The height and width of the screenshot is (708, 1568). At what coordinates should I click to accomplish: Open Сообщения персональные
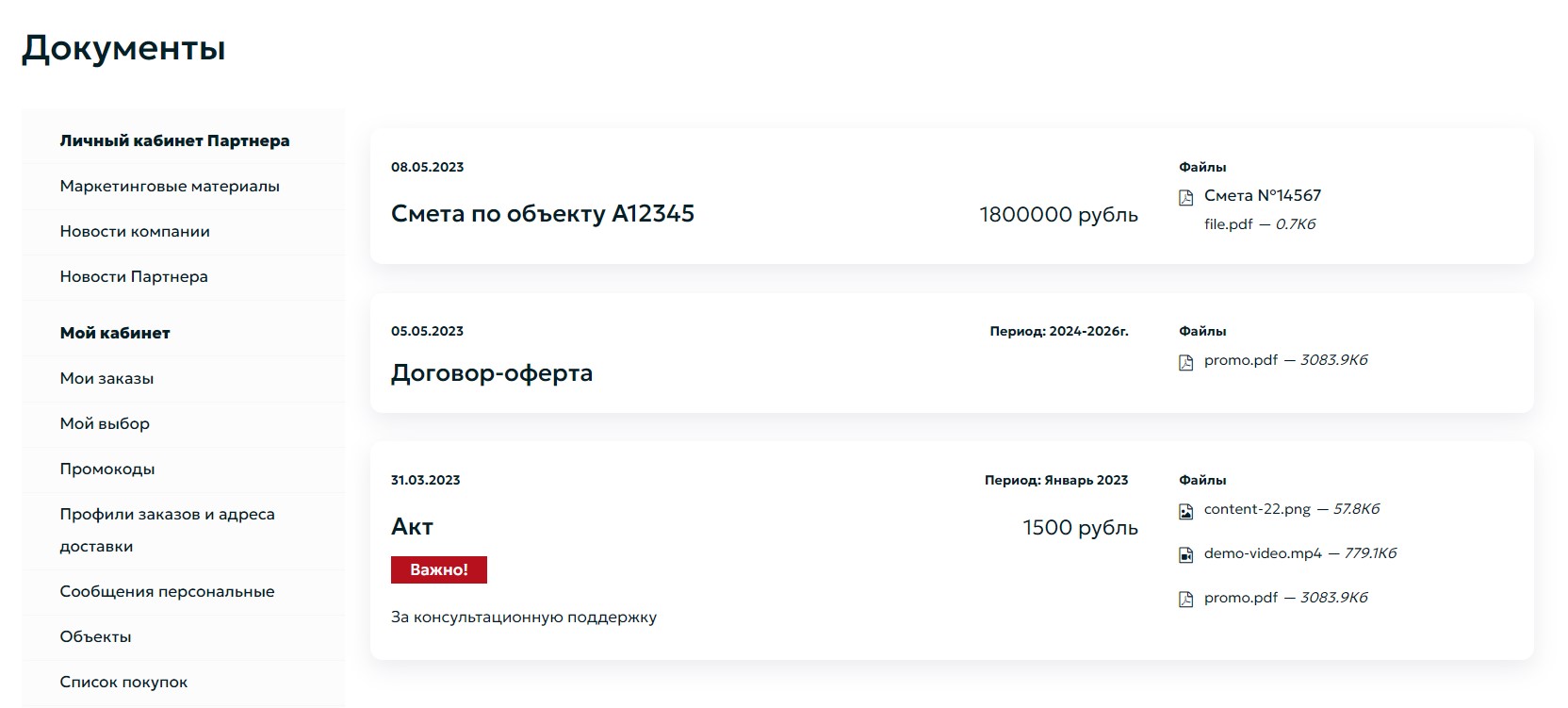point(167,591)
